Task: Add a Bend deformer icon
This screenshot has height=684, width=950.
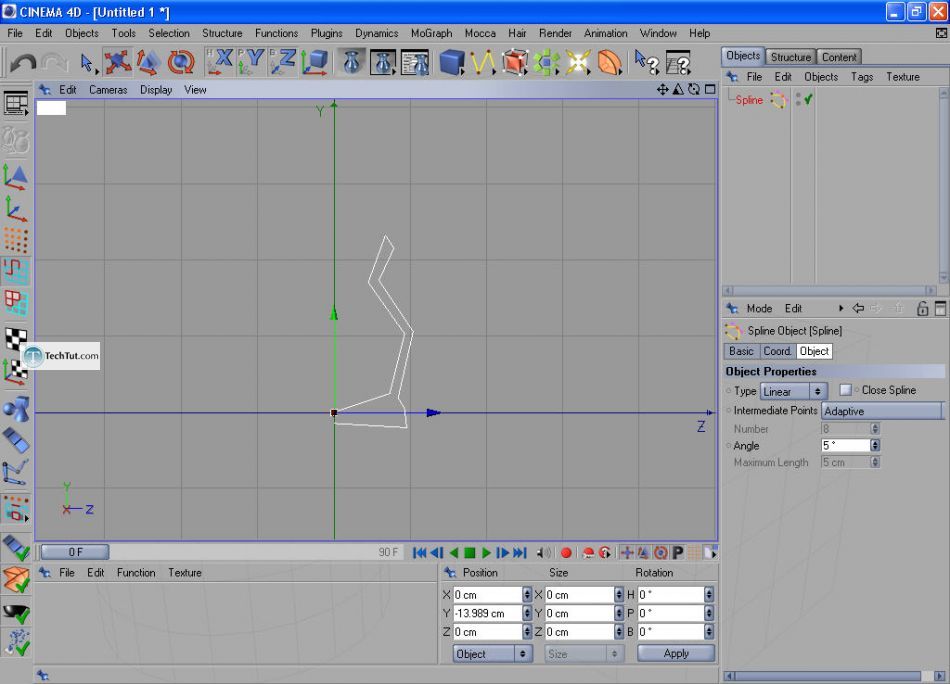Action: click(x=610, y=62)
